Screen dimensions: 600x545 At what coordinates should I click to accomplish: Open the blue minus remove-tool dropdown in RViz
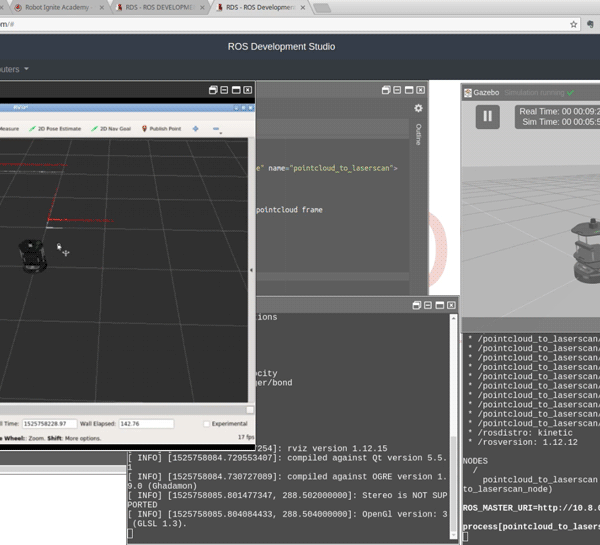217,129
